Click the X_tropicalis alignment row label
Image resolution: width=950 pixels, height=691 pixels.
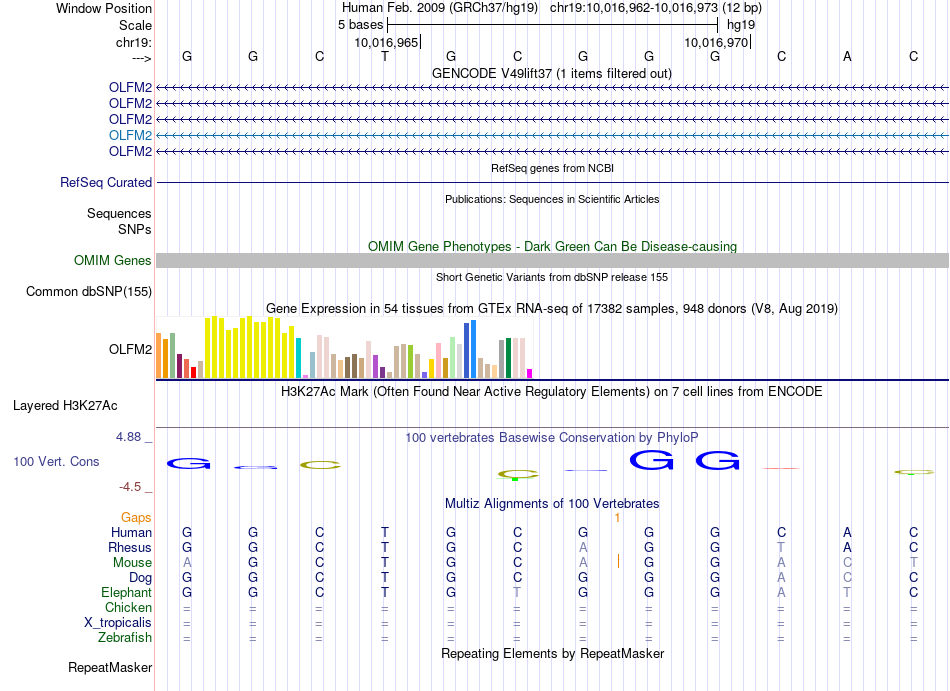click(x=118, y=623)
